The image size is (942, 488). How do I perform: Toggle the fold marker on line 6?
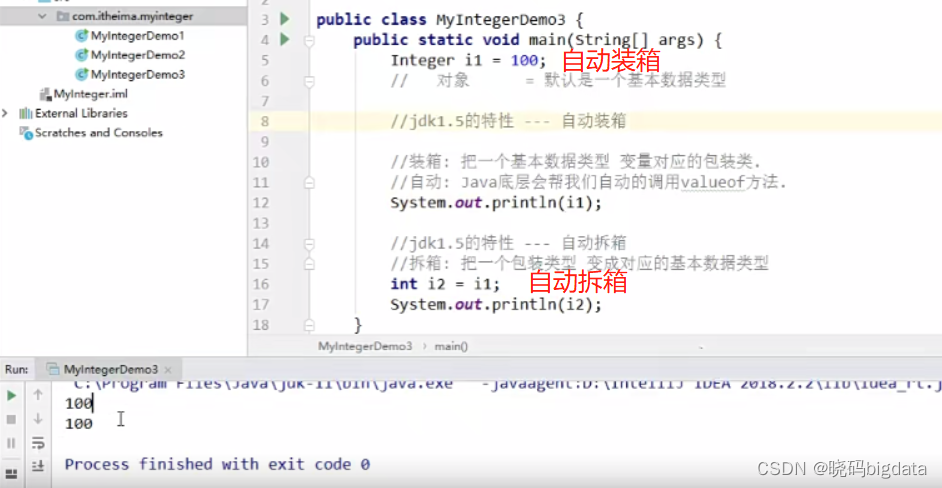(x=309, y=81)
